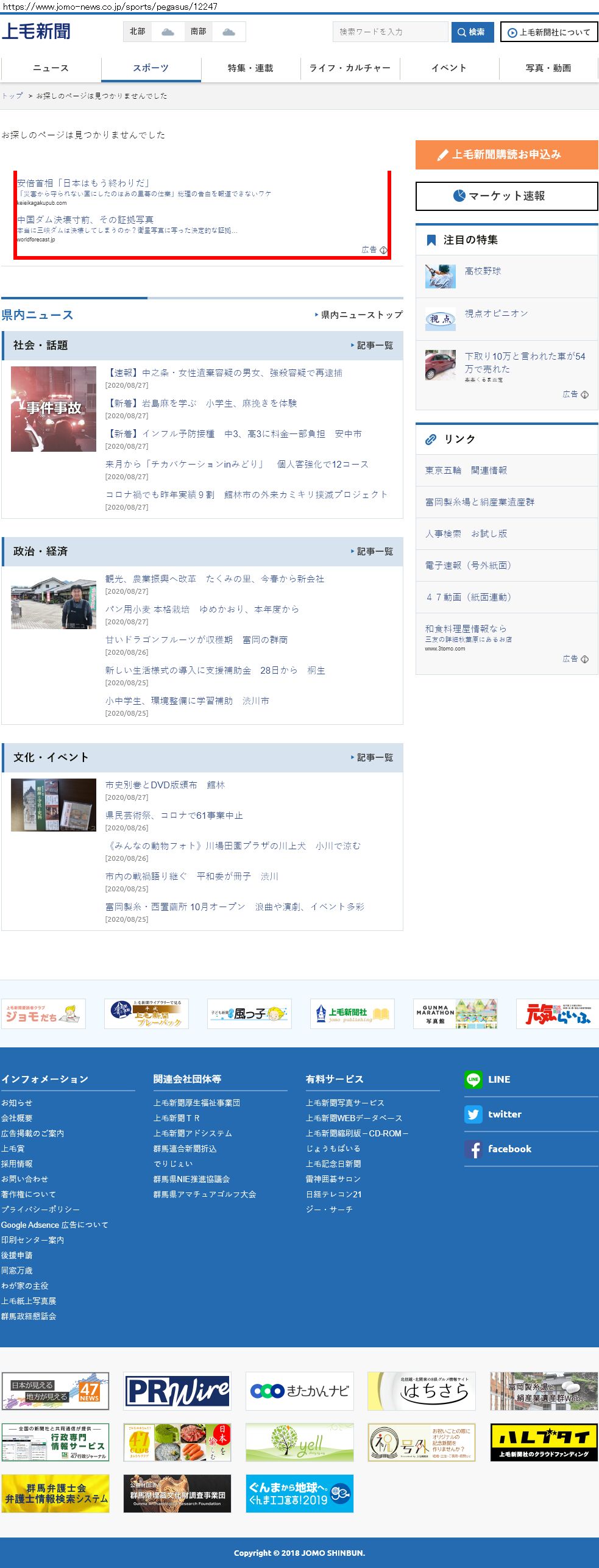The width and height of the screenshot is (599, 1568).
Task: Open the ニュース navigation tab
Action: 51,68
